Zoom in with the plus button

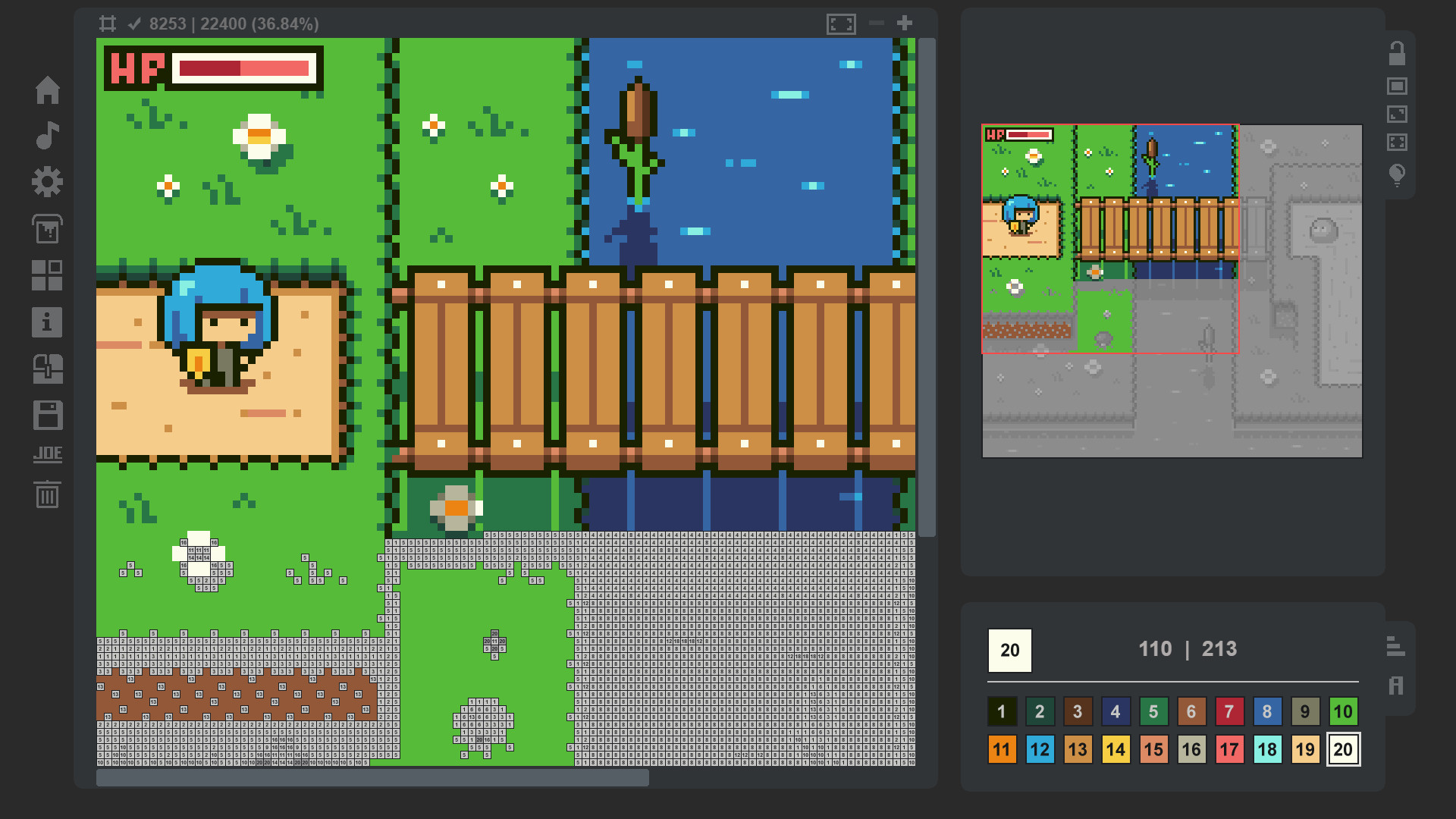click(904, 23)
